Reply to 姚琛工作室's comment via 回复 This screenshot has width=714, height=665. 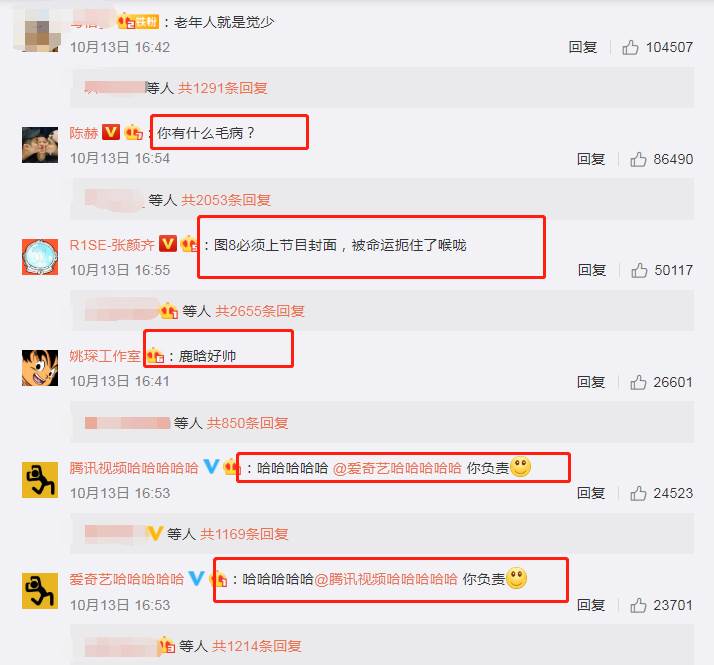click(591, 382)
